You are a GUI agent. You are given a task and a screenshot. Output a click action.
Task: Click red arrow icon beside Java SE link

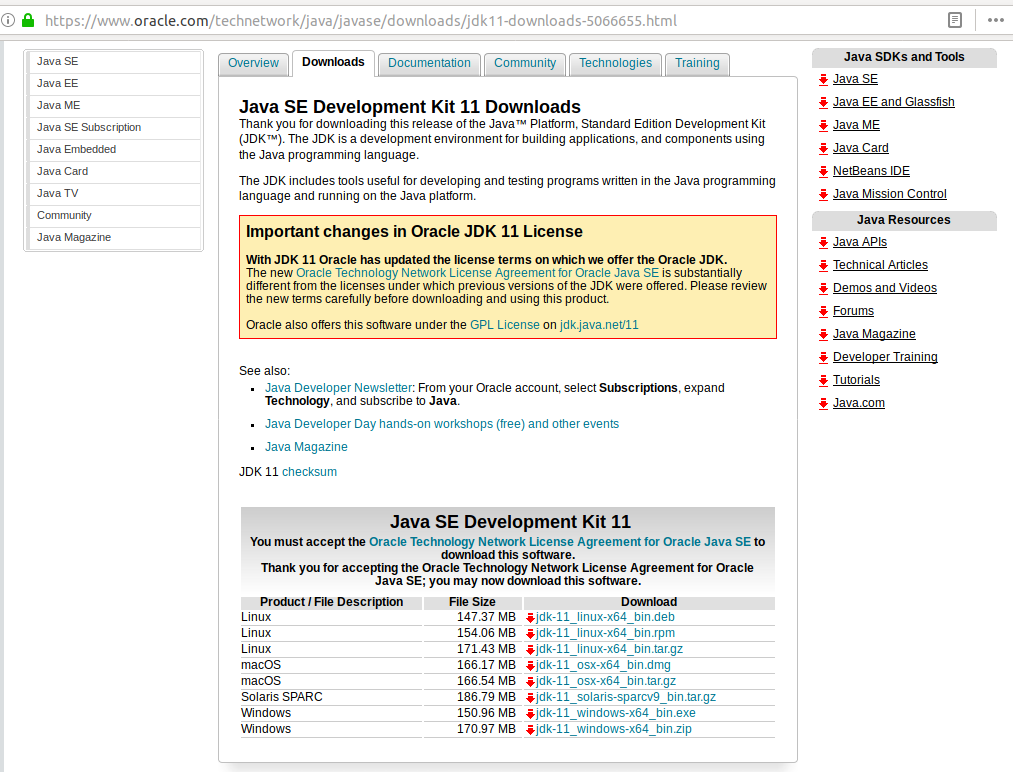[x=823, y=79]
